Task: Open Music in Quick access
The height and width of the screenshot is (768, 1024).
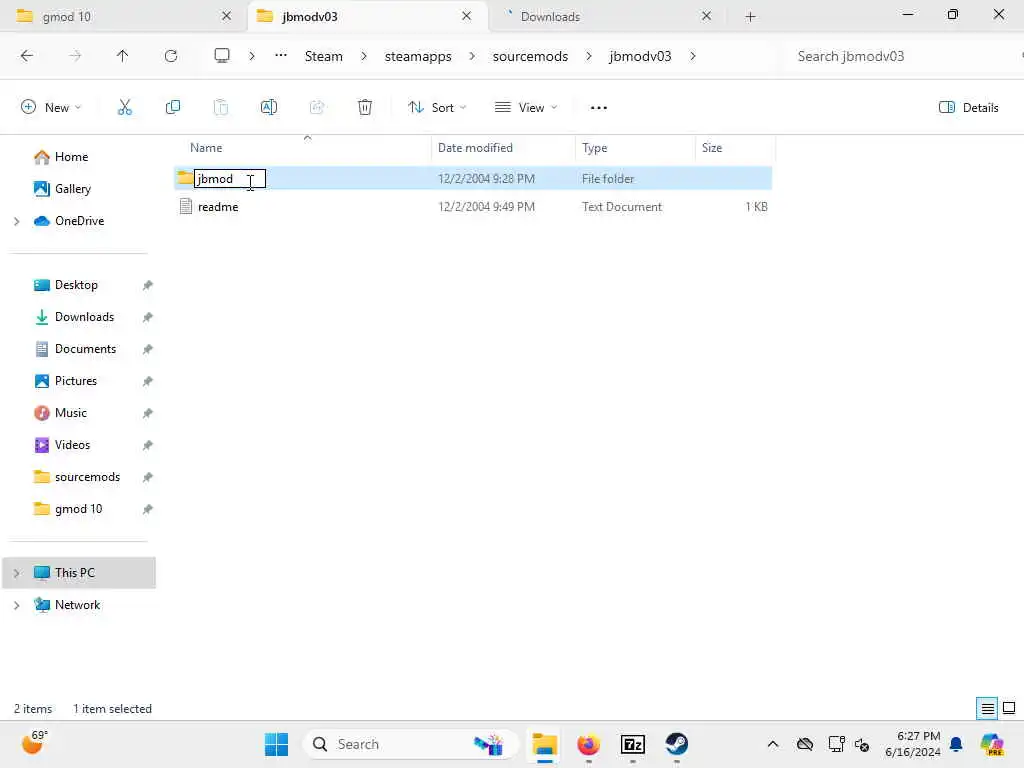Action: 71,413
